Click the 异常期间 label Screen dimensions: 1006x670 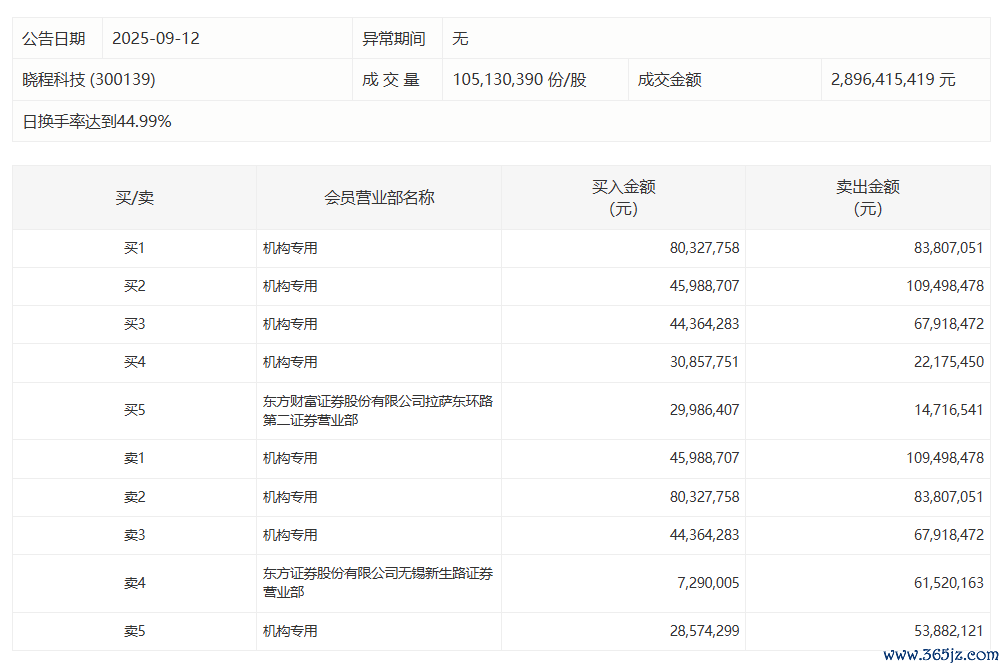(393, 39)
